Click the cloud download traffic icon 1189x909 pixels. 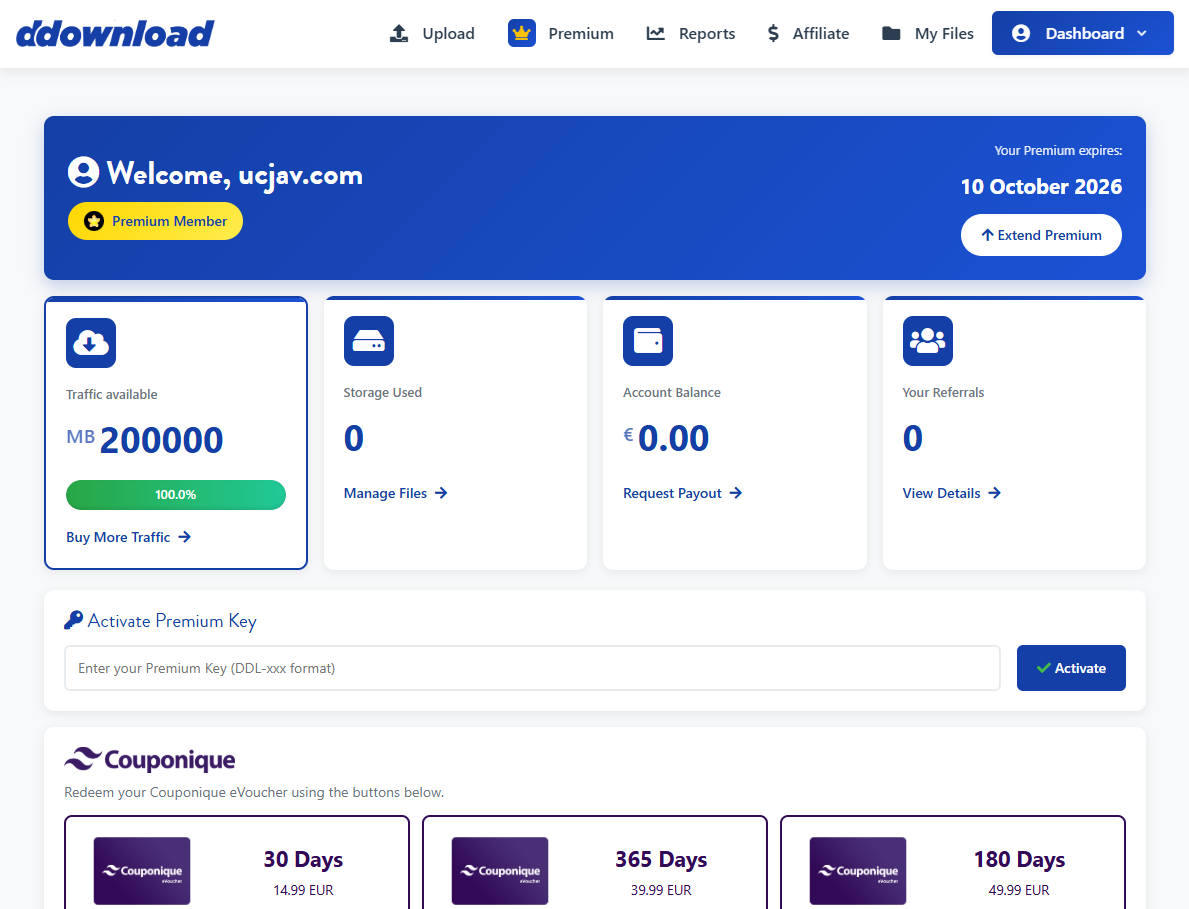point(91,343)
